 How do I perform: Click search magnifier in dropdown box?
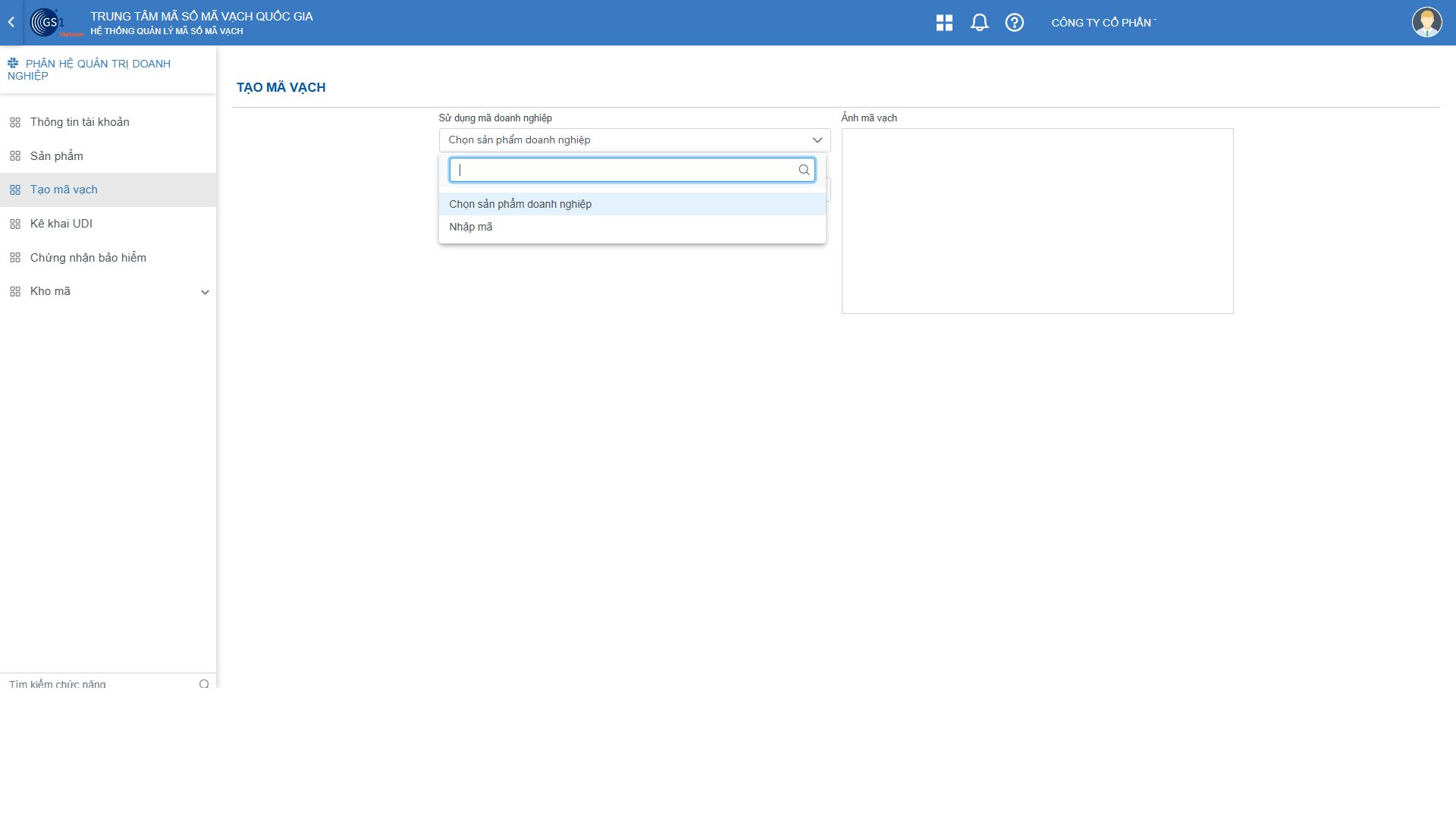click(x=804, y=170)
